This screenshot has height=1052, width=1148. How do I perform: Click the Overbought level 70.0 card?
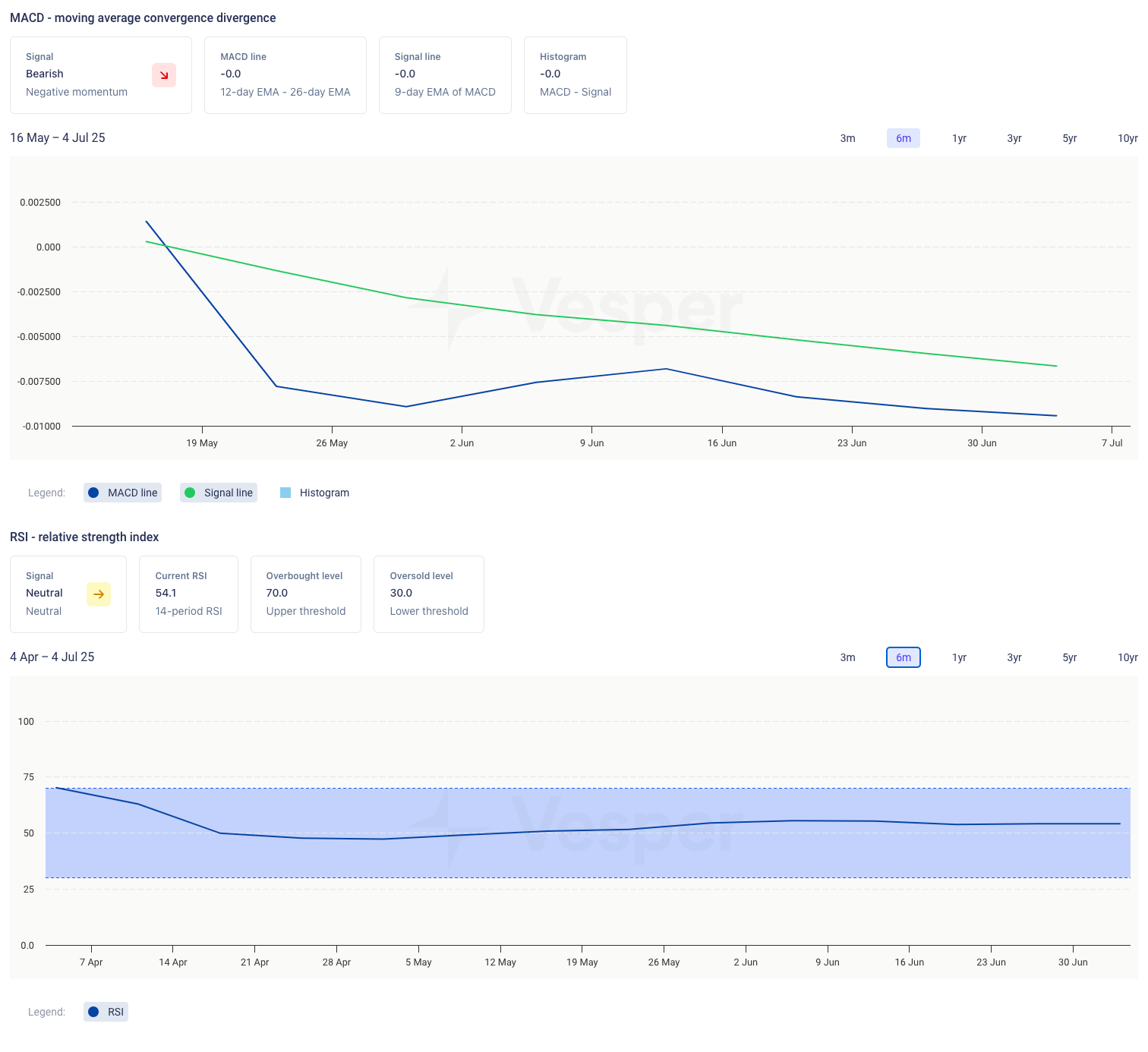click(305, 594)
